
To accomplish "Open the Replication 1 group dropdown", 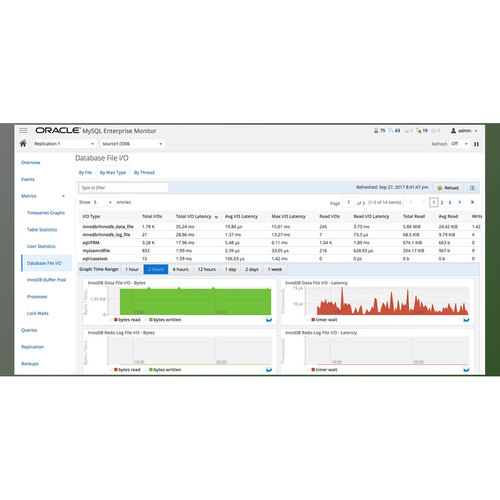I will click(64, 144).
